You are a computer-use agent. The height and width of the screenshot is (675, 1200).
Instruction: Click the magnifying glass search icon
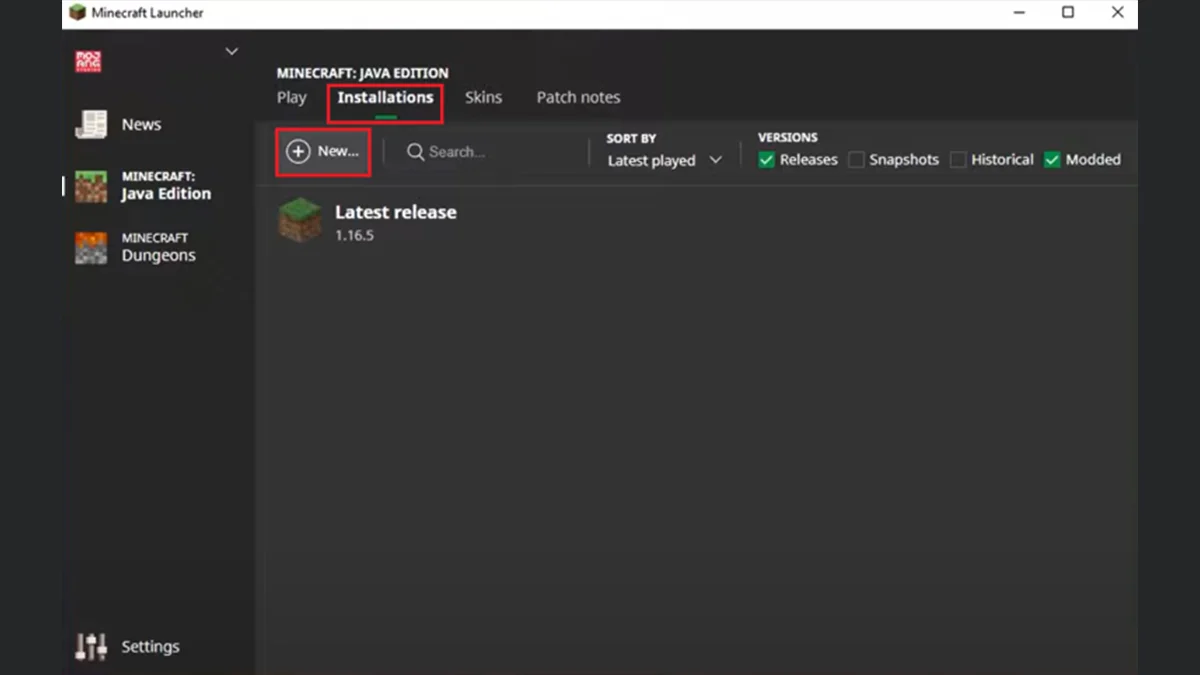(416, 152)
